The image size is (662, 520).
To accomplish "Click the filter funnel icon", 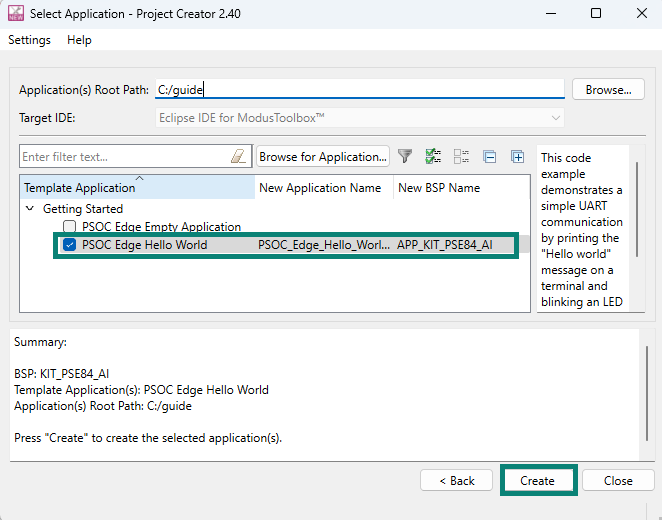I will (x=405, y=157).
